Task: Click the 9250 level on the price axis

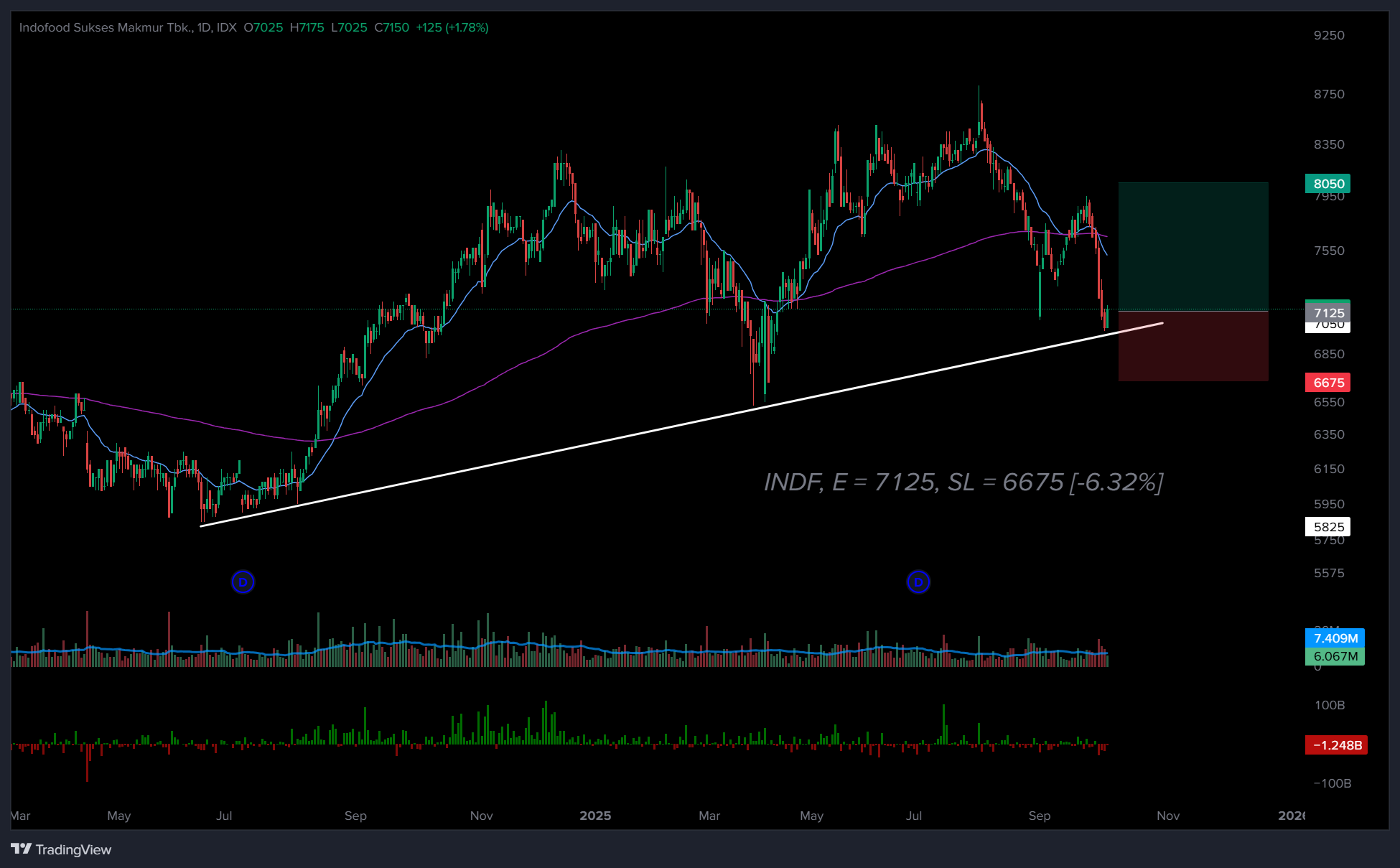Action: [x=1329, y=35]
